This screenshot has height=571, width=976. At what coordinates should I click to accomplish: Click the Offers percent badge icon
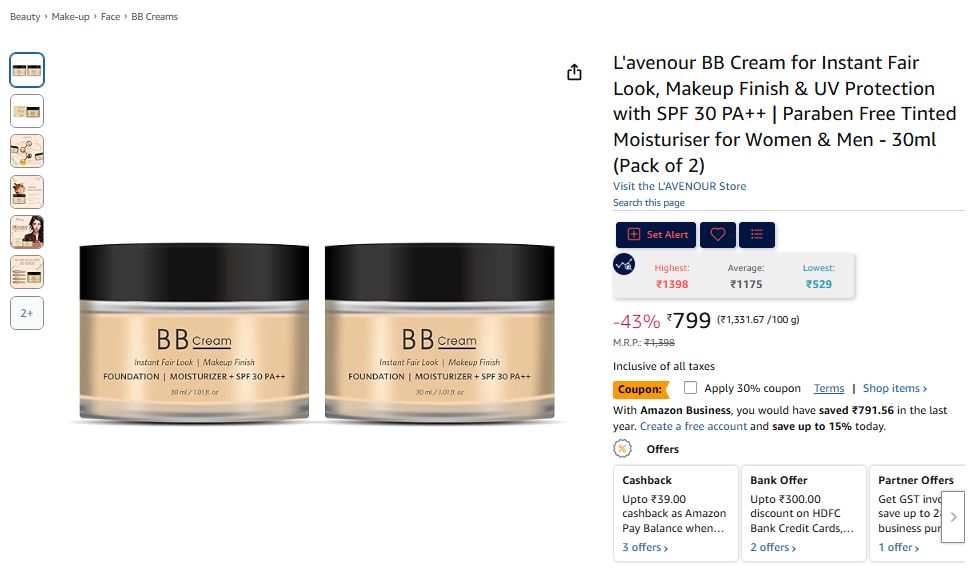point(622,448)
